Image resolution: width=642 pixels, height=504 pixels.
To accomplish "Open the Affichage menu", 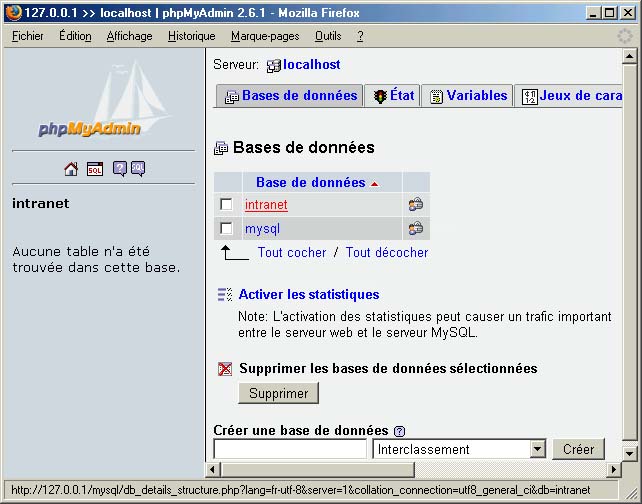I will tap(129, 36).
